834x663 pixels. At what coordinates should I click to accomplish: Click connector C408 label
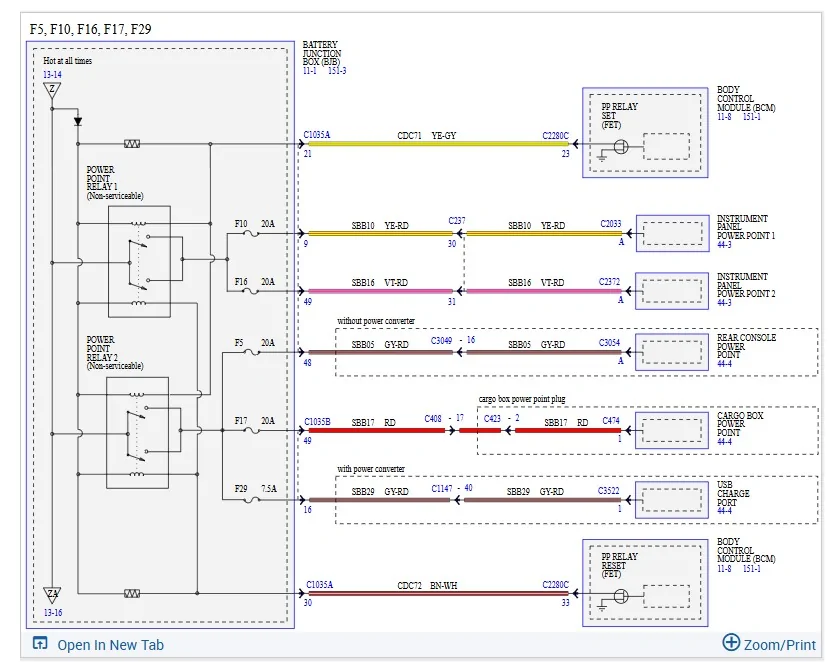(x=433, y=419)
